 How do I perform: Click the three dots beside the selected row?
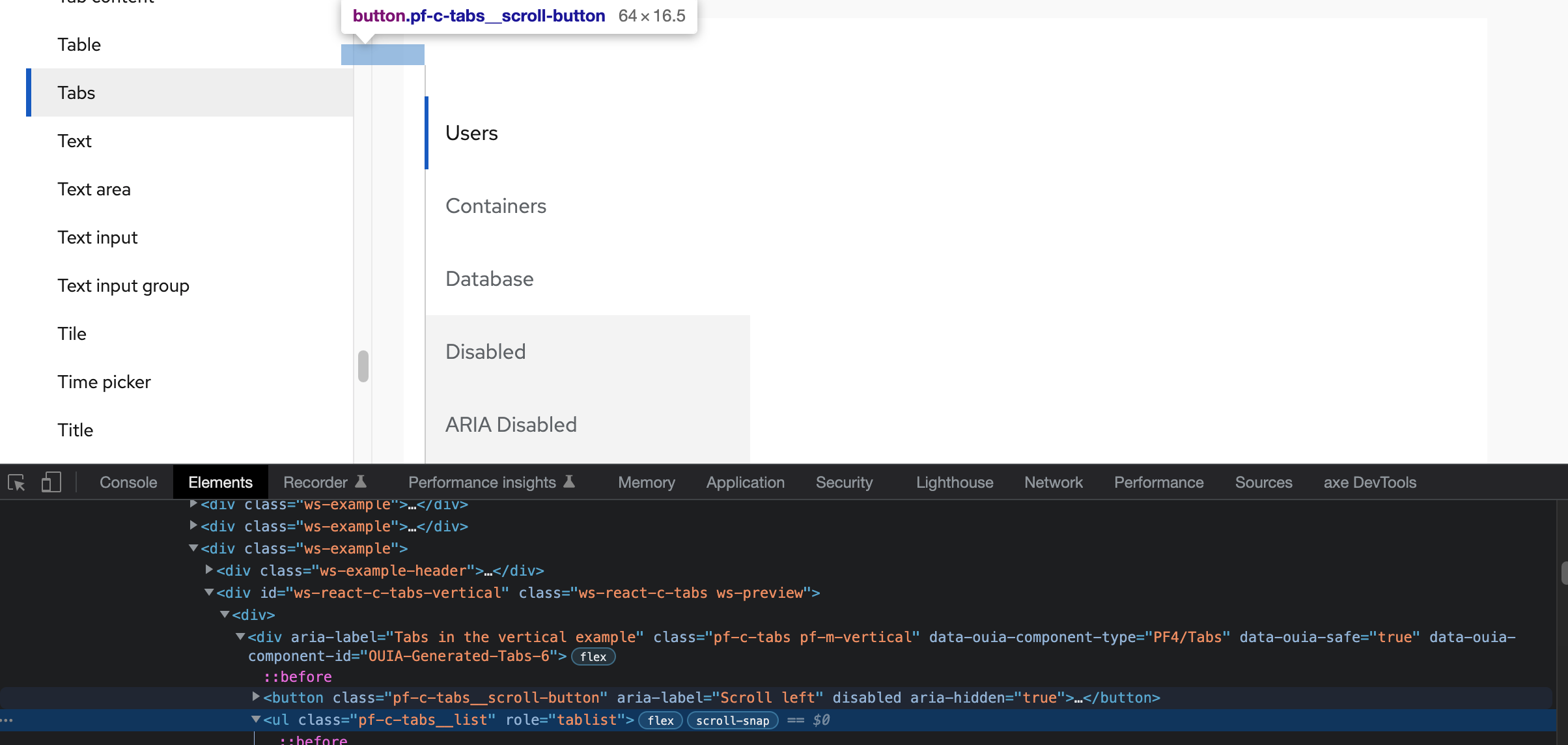(x=7, y=720)
